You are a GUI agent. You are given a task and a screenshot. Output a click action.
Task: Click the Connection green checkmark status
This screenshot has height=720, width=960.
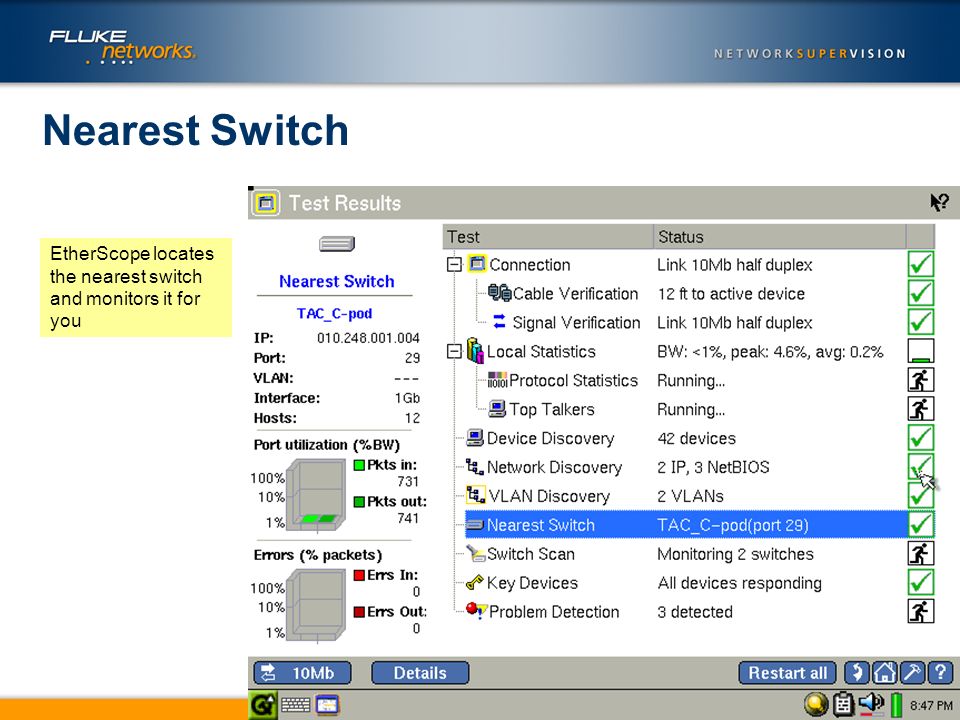(920, 264)
